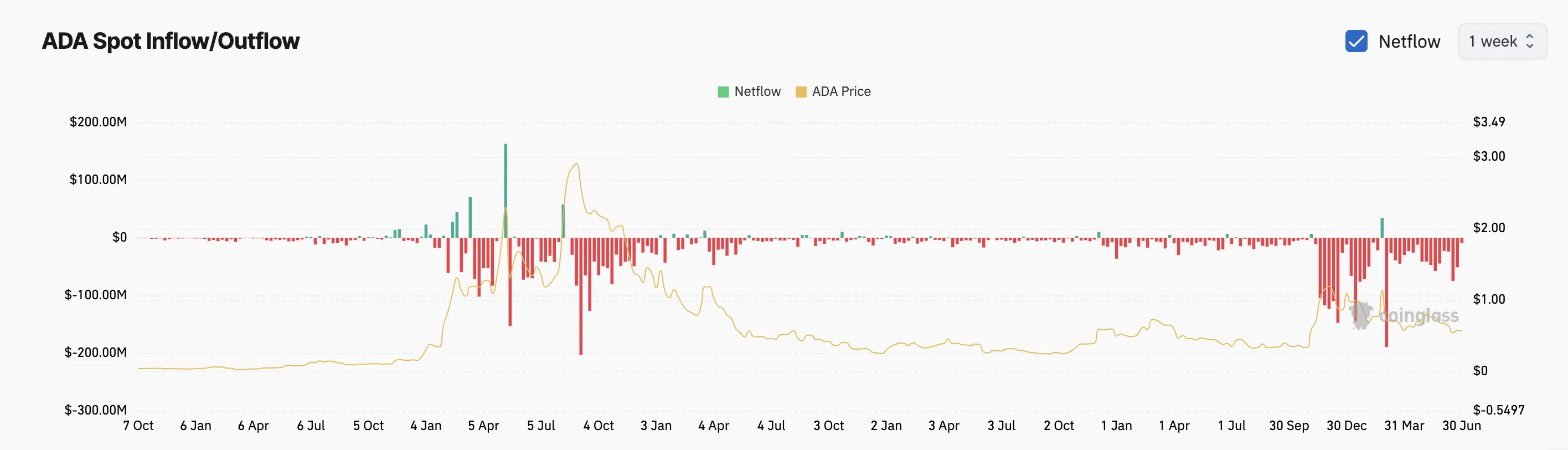Click the ADA Spot Inflow/Outflow title
Viewport: 1568px width, 450px height.
171,41
